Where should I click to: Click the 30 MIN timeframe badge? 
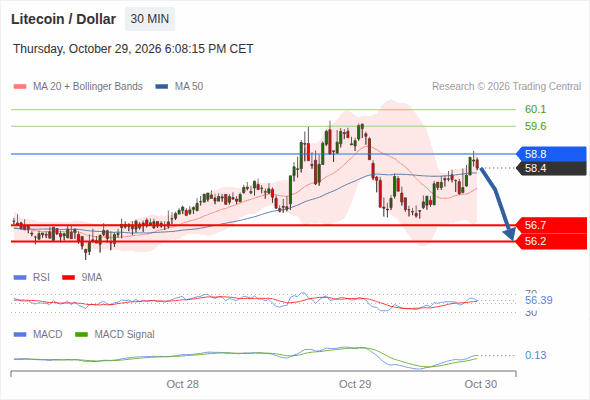click(150, 19)
